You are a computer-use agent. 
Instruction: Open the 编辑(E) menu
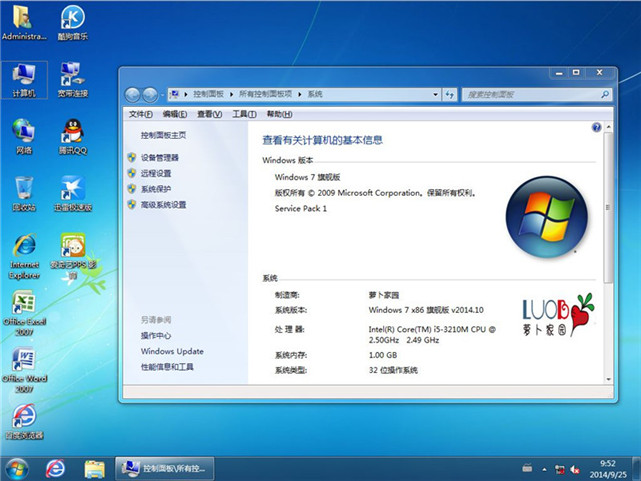coord(175,114)
